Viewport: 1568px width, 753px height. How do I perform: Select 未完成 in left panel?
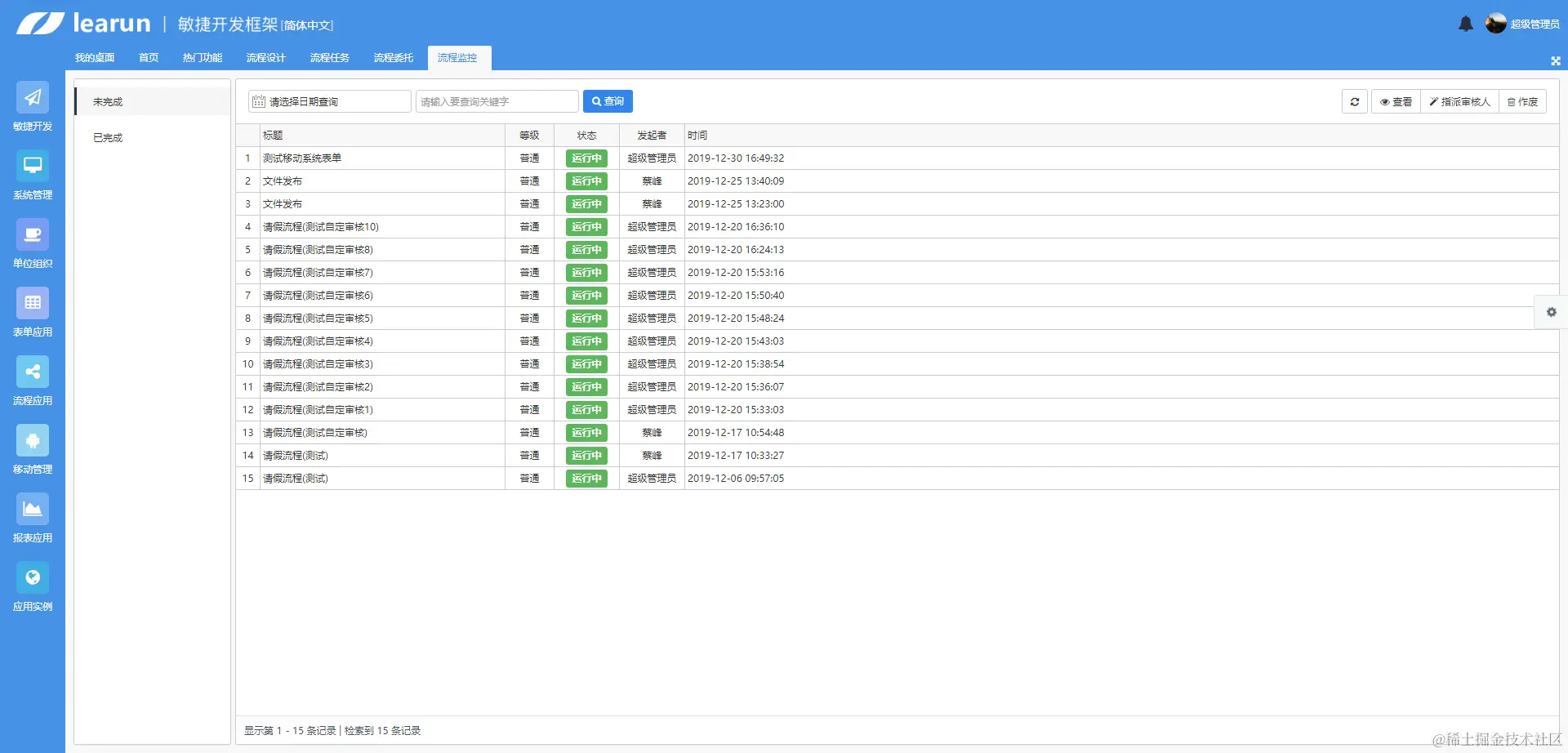152,102
